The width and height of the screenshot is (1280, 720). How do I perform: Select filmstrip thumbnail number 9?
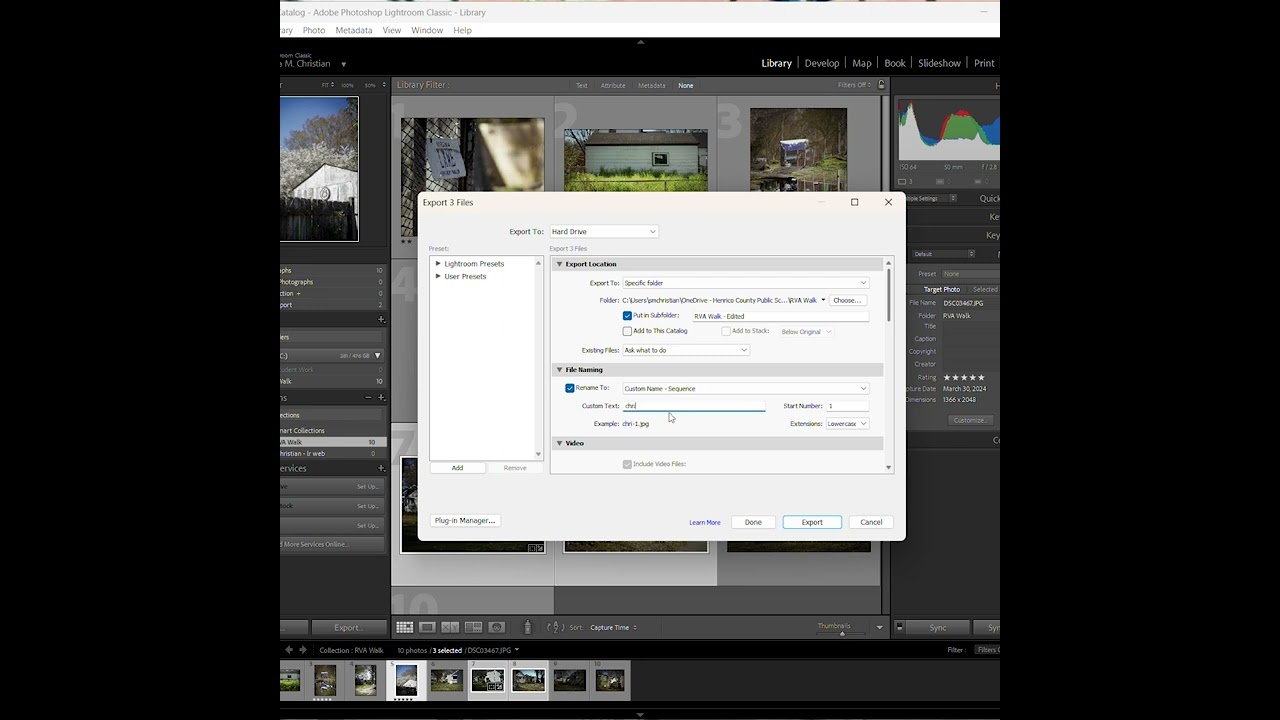[570, 681]
